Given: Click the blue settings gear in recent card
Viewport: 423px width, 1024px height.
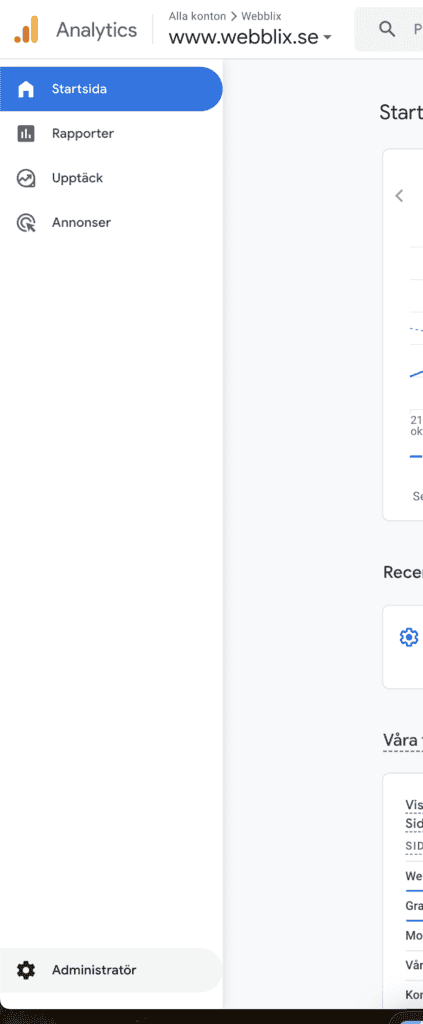Looking at the screenshot, I should (x=409, y=637).
